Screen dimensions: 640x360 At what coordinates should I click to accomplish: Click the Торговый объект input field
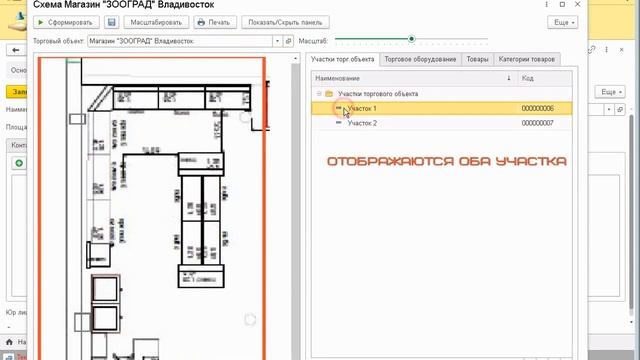(x=180, y=41)
